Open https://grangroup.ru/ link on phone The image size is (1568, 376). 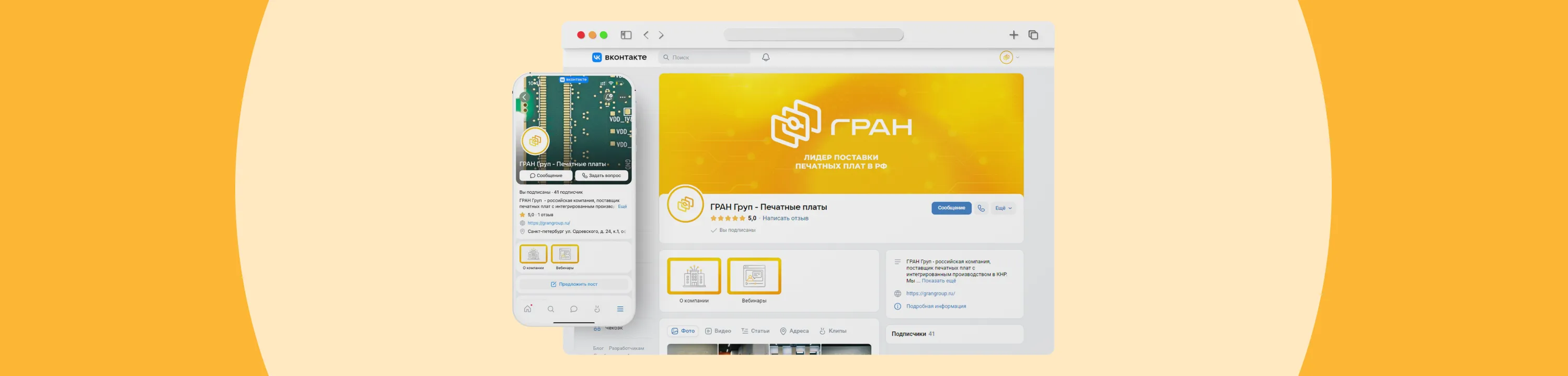(548, 224)
